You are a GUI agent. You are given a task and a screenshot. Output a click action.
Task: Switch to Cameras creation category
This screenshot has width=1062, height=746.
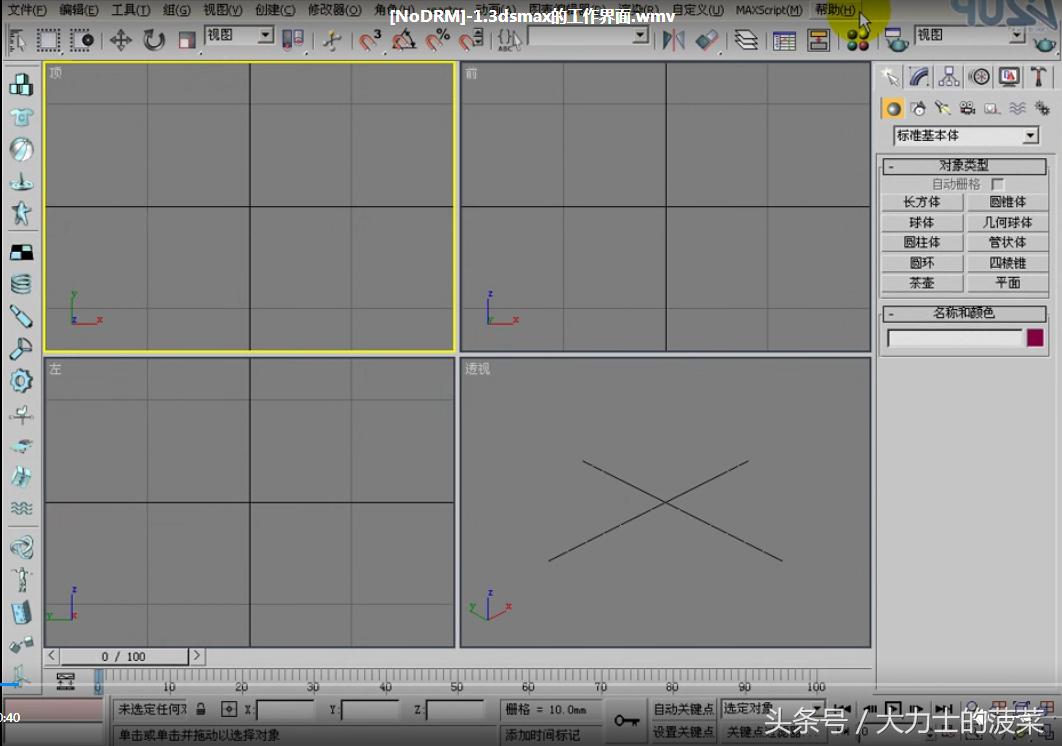[967, 108]
